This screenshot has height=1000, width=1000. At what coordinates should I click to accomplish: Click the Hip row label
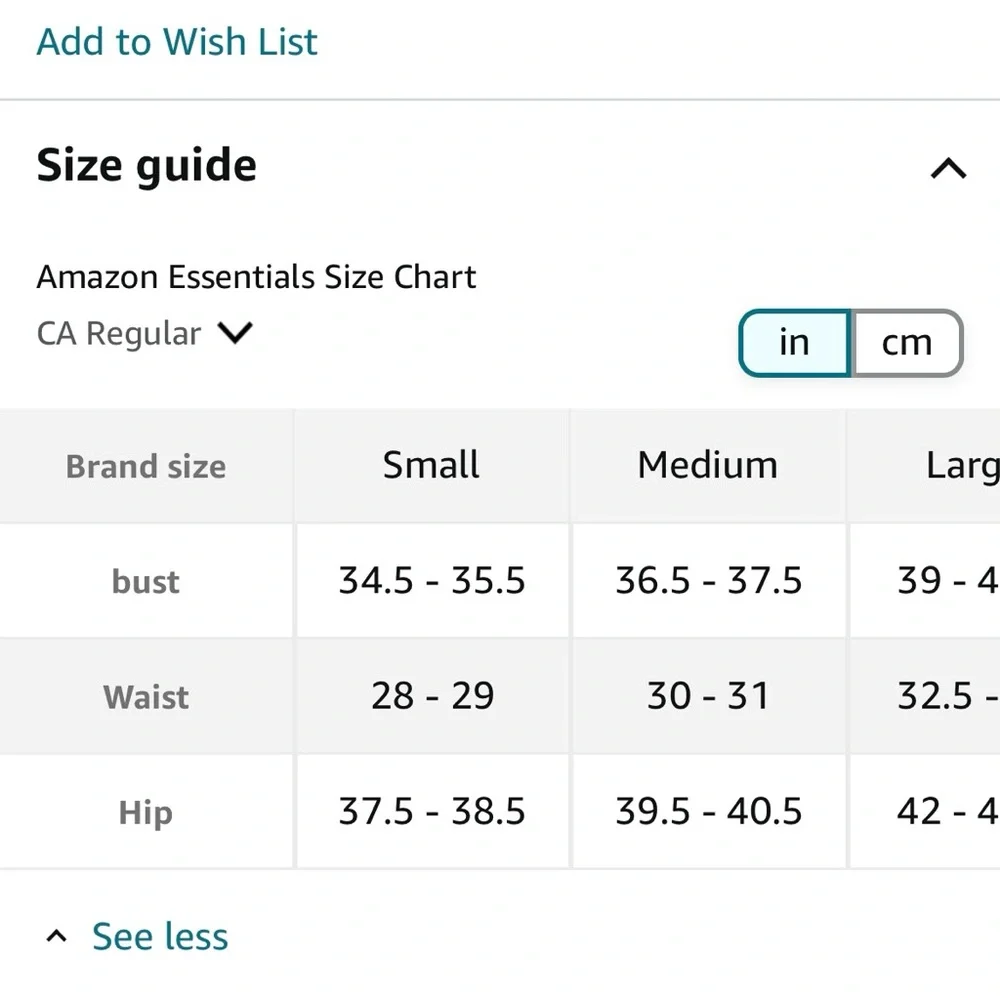click(146, 812)
